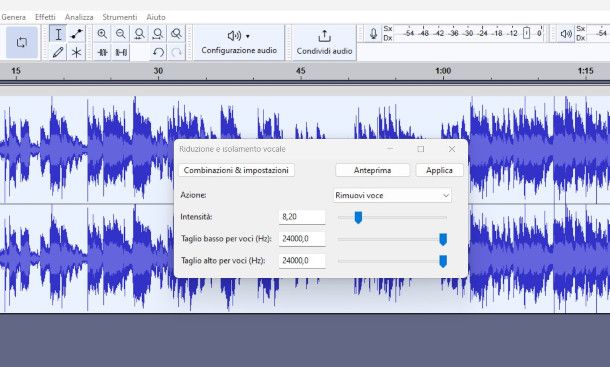Minimize the Riduzione e isolamento vocale dialog
This screenshot has width=610, height=367.
click(x=390, y=149)
